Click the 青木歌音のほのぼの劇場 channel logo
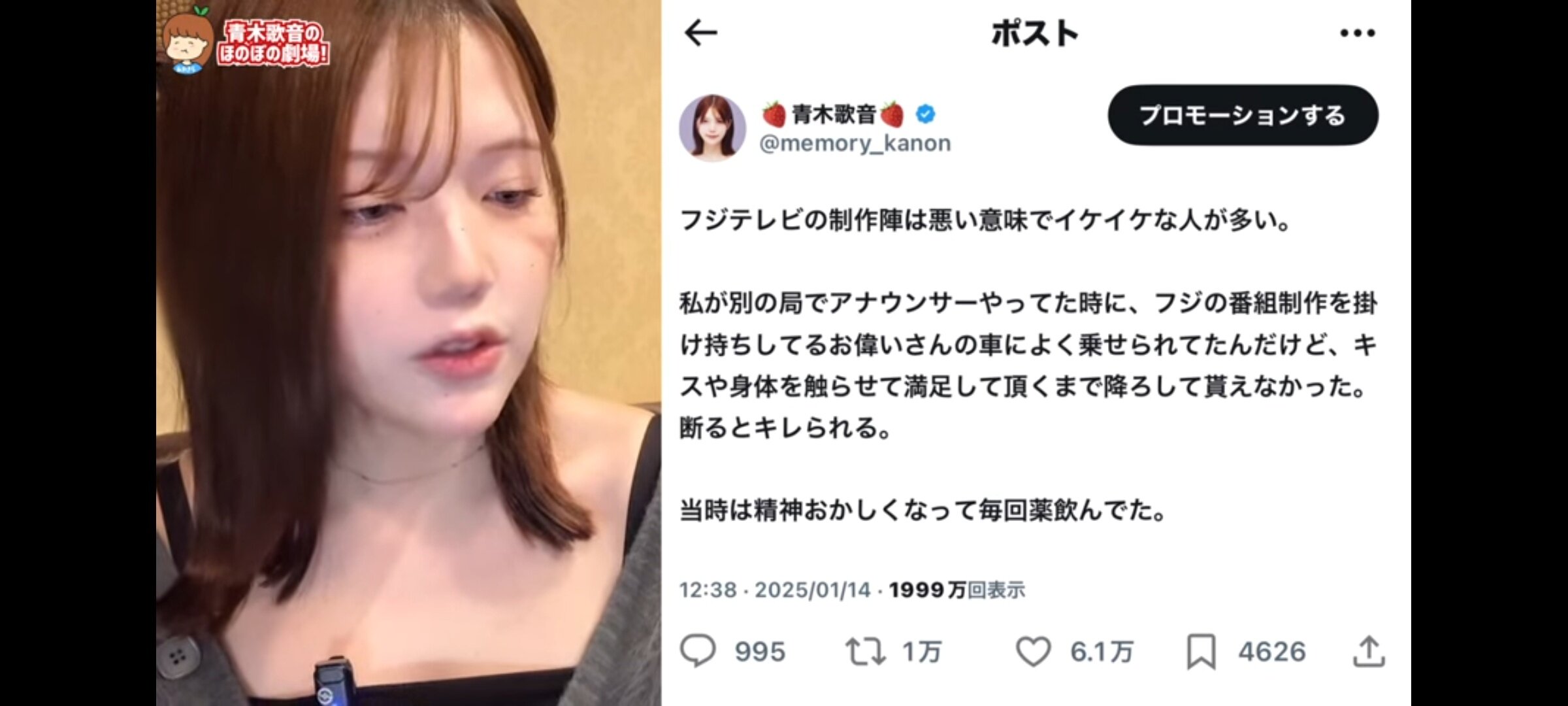The width and height of the screenshot is (1568, 706). pyautogui.click(x=246, y=41)
